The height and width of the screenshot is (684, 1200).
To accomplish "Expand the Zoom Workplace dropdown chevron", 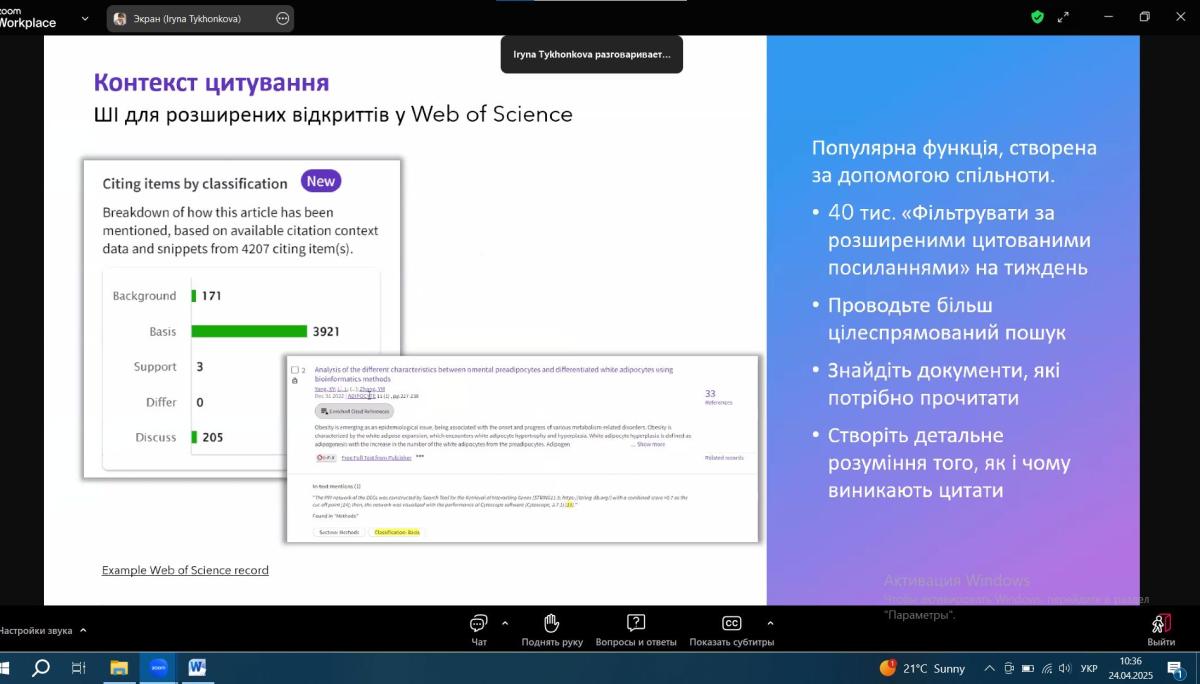I will click(85, 18).
